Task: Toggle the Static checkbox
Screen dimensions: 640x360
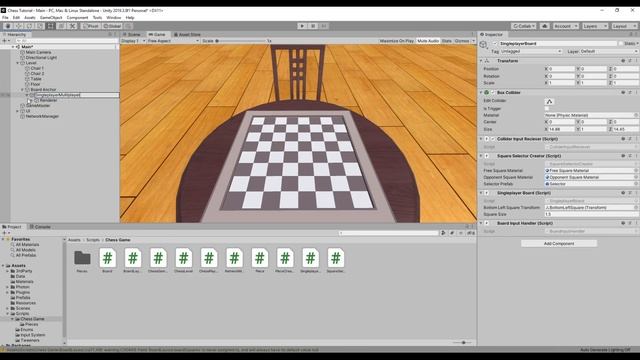Action: click(x=621, y=43)
